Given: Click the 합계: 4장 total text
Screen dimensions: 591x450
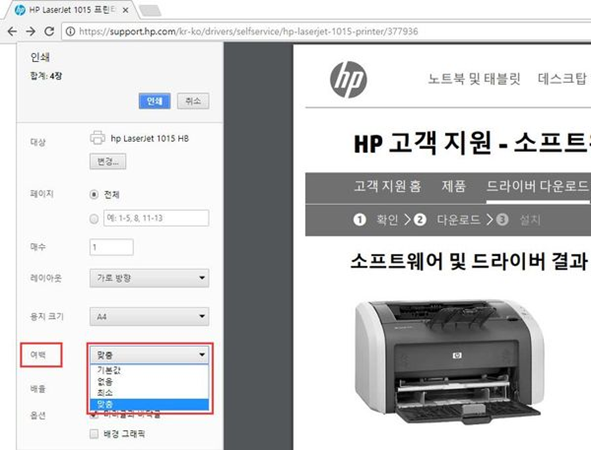Looking at the screenshot, I should coord(46,76).
